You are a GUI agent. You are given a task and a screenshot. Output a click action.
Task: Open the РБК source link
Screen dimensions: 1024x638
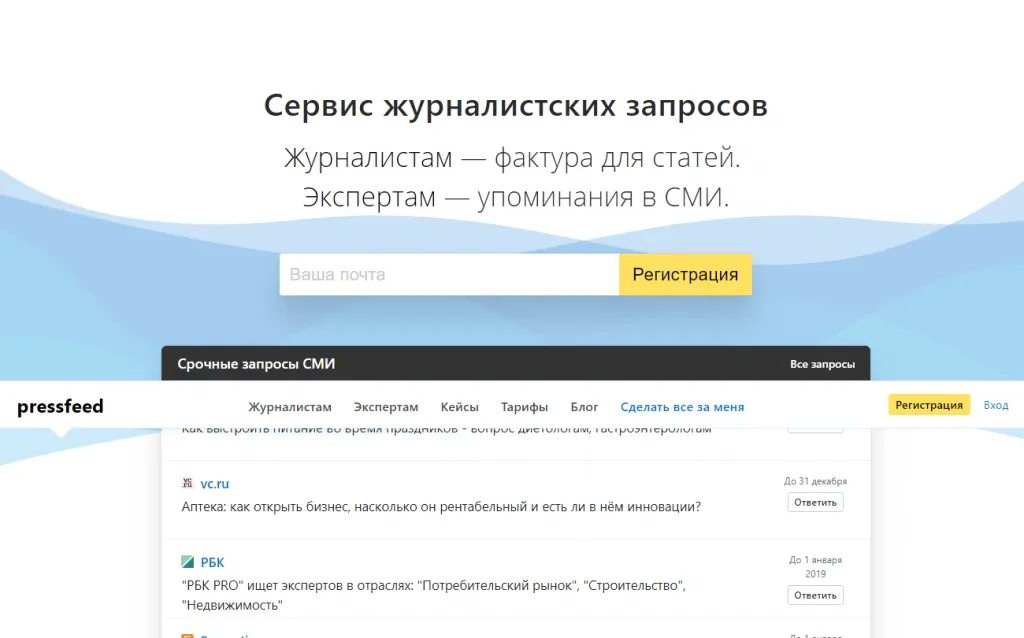tap(212, 562)
